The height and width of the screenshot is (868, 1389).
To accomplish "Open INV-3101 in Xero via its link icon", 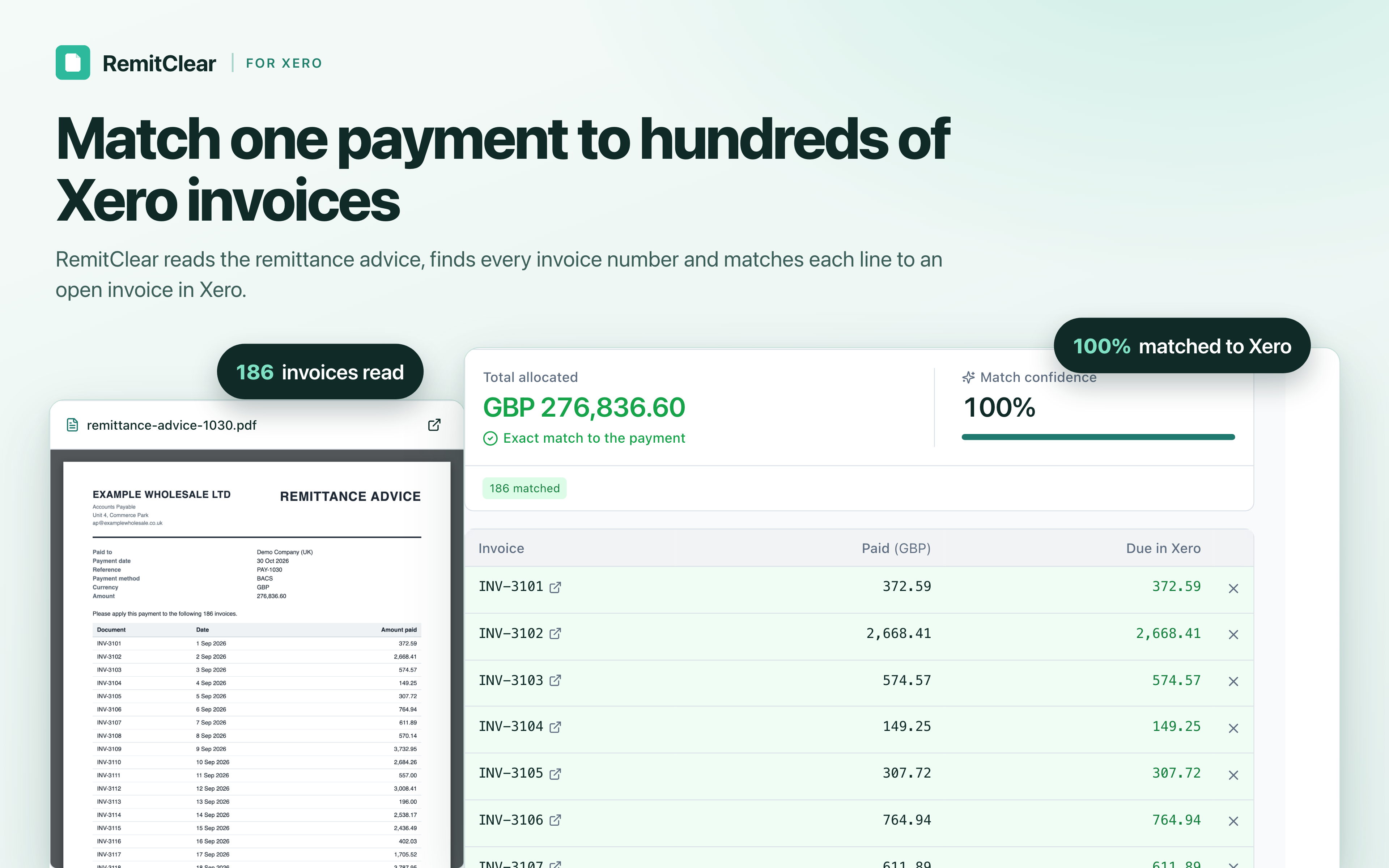I will coord(555,587).
